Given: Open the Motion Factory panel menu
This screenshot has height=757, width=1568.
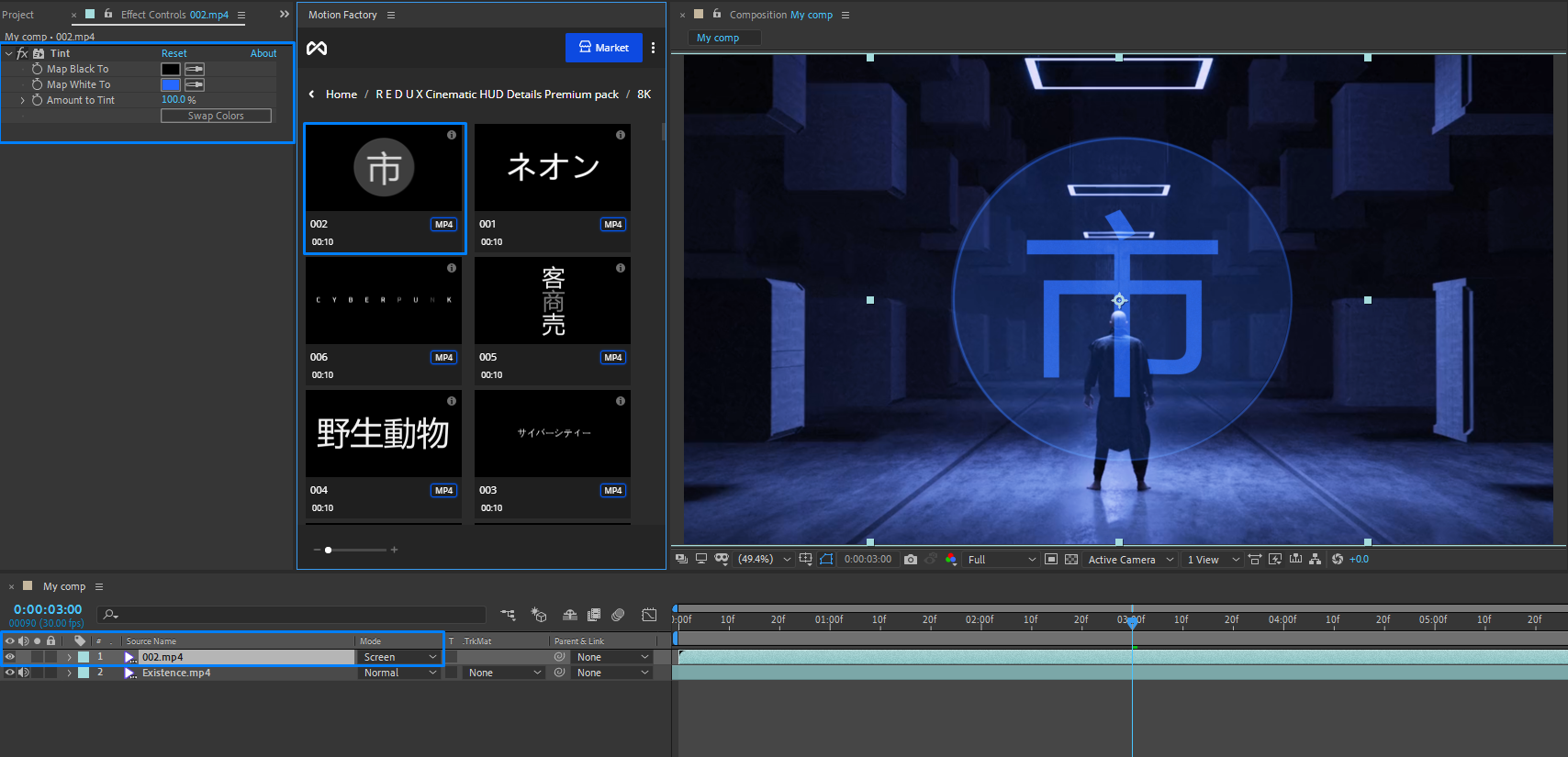Looking at the screenshot, I should tap(391, 16).
